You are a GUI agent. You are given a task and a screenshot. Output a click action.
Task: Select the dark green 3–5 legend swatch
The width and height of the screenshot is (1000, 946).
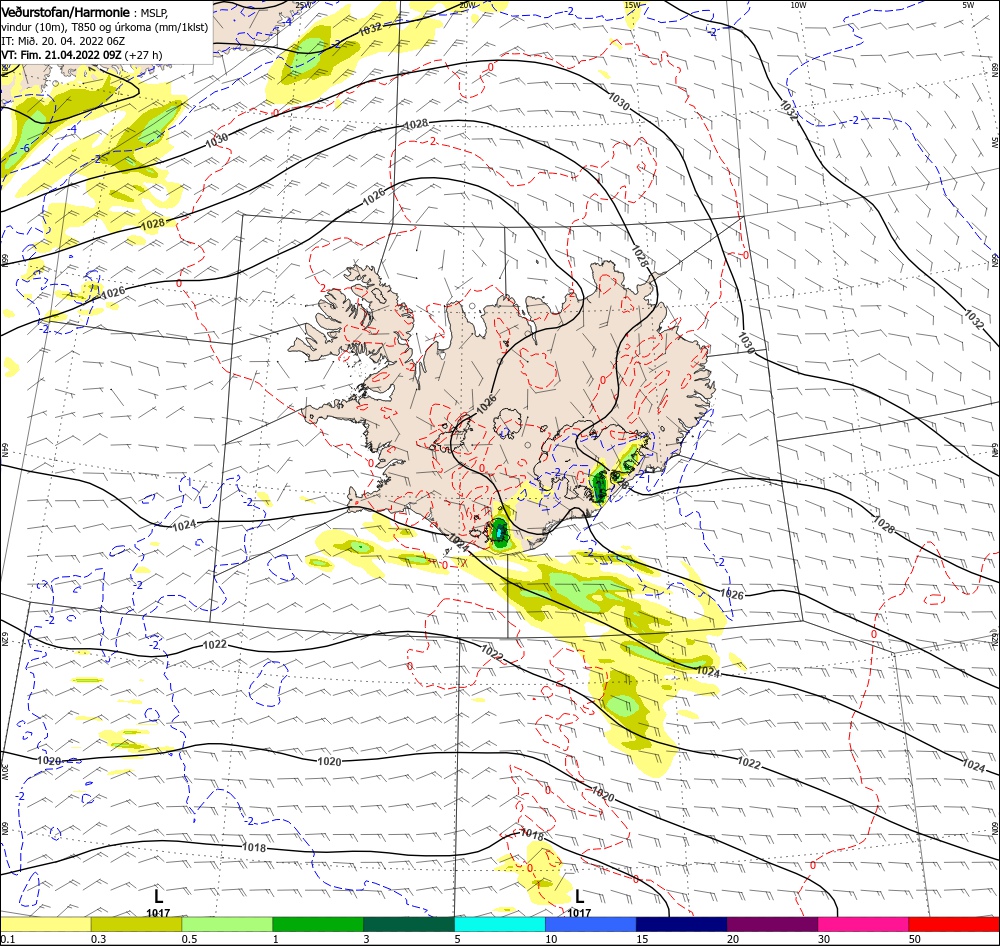[409, 924]
